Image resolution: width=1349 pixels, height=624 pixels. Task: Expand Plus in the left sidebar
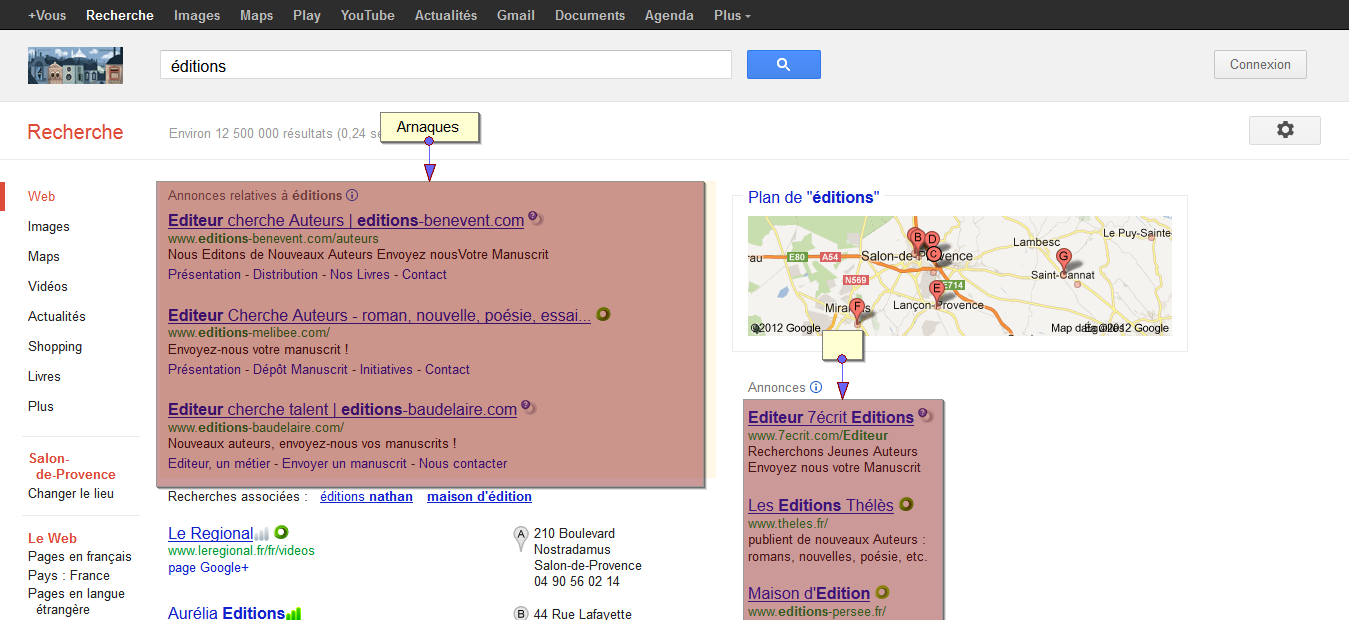[41, 407]
